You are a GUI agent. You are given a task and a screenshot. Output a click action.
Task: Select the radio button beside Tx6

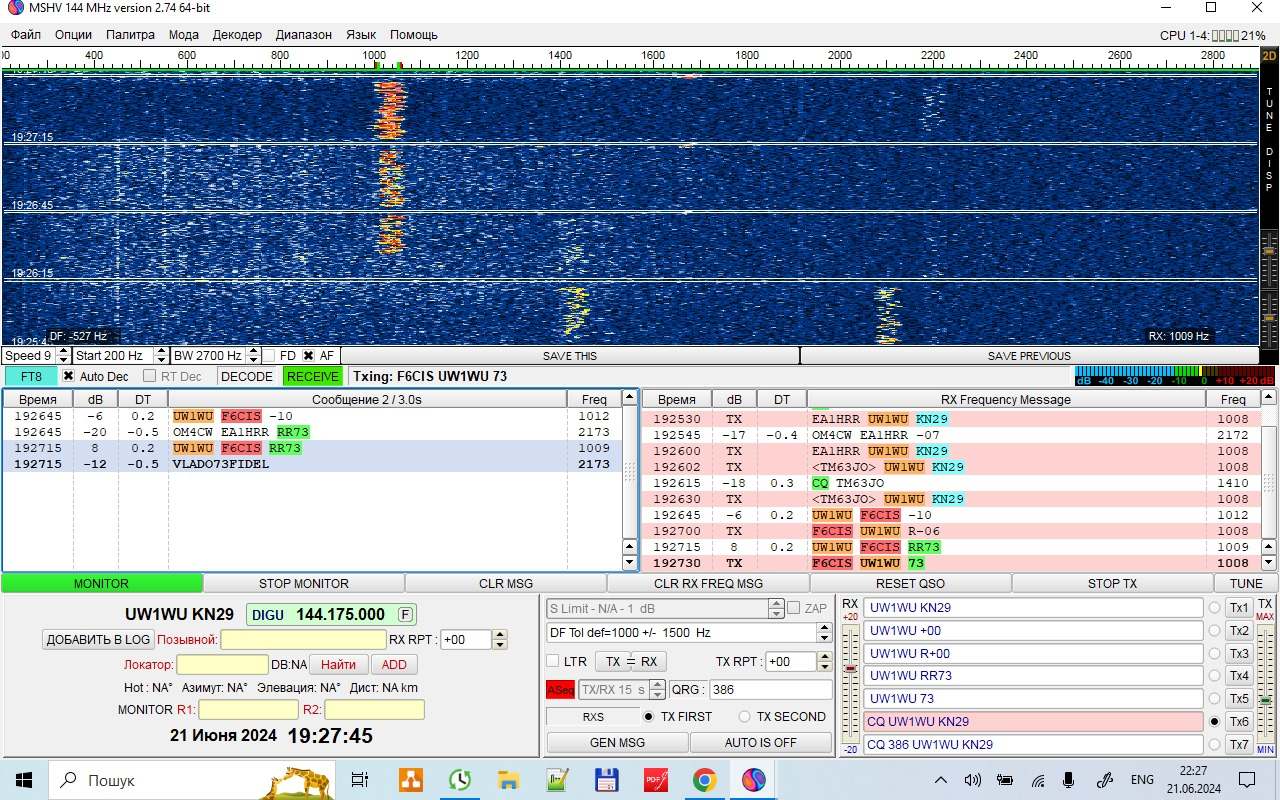coord(1215,721)
